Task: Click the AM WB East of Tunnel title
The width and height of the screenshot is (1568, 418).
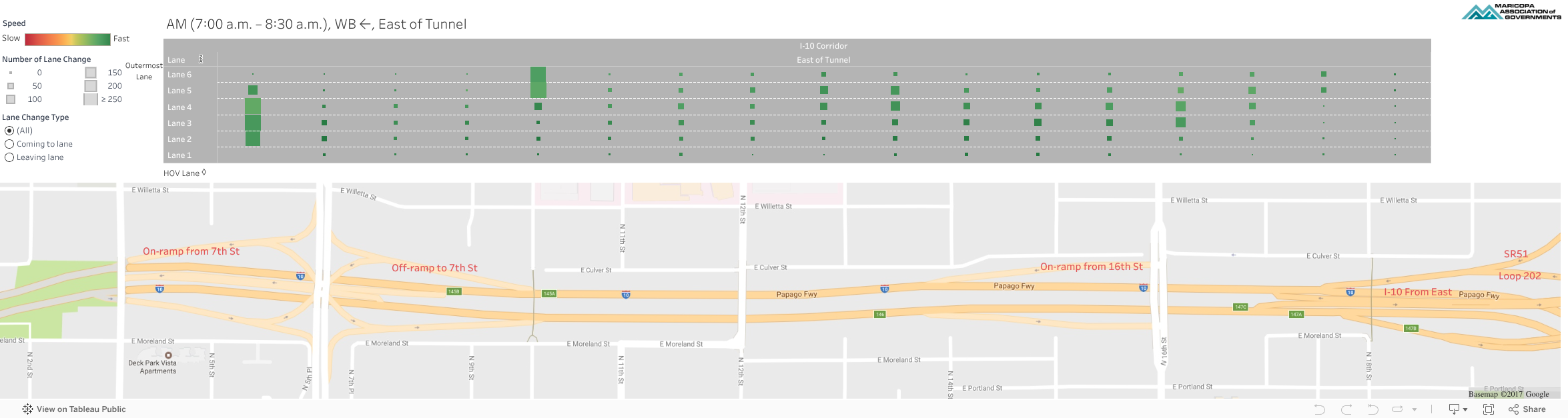Action: pos(316,24)
